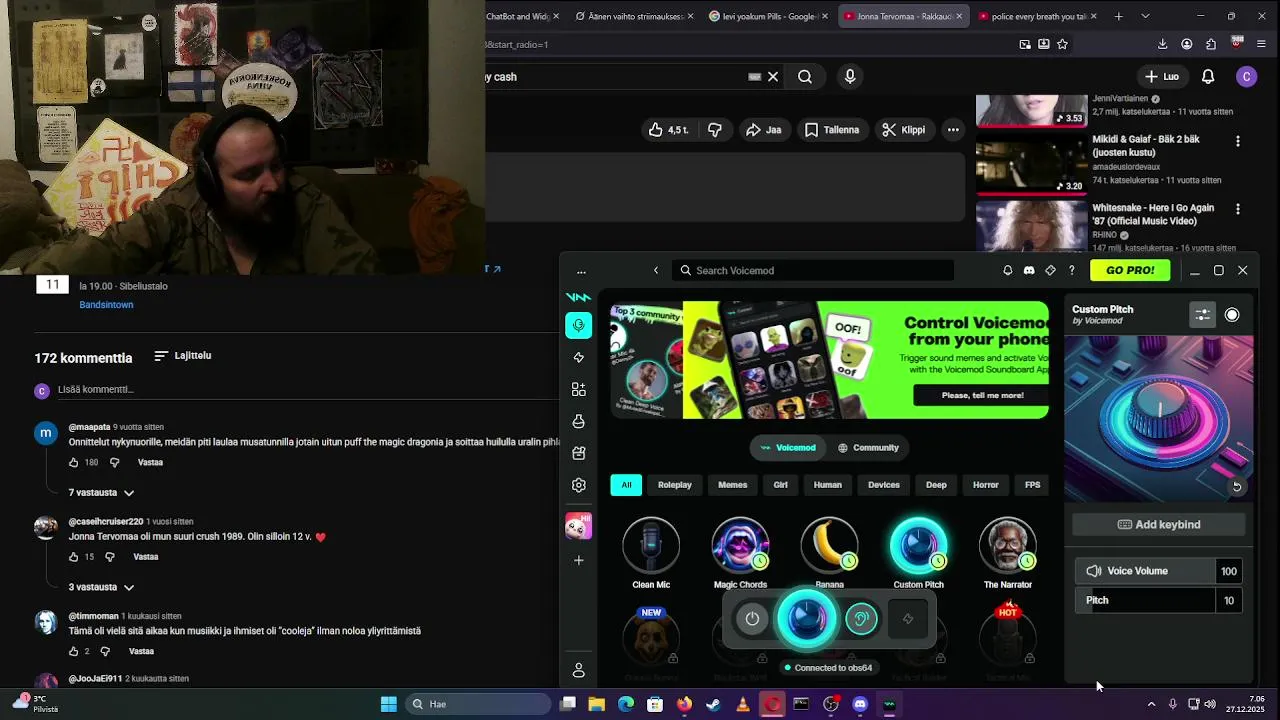Switch to the Google search browser tab
The width and height of the screenshot is (1280, 720).
coord(767,16)
